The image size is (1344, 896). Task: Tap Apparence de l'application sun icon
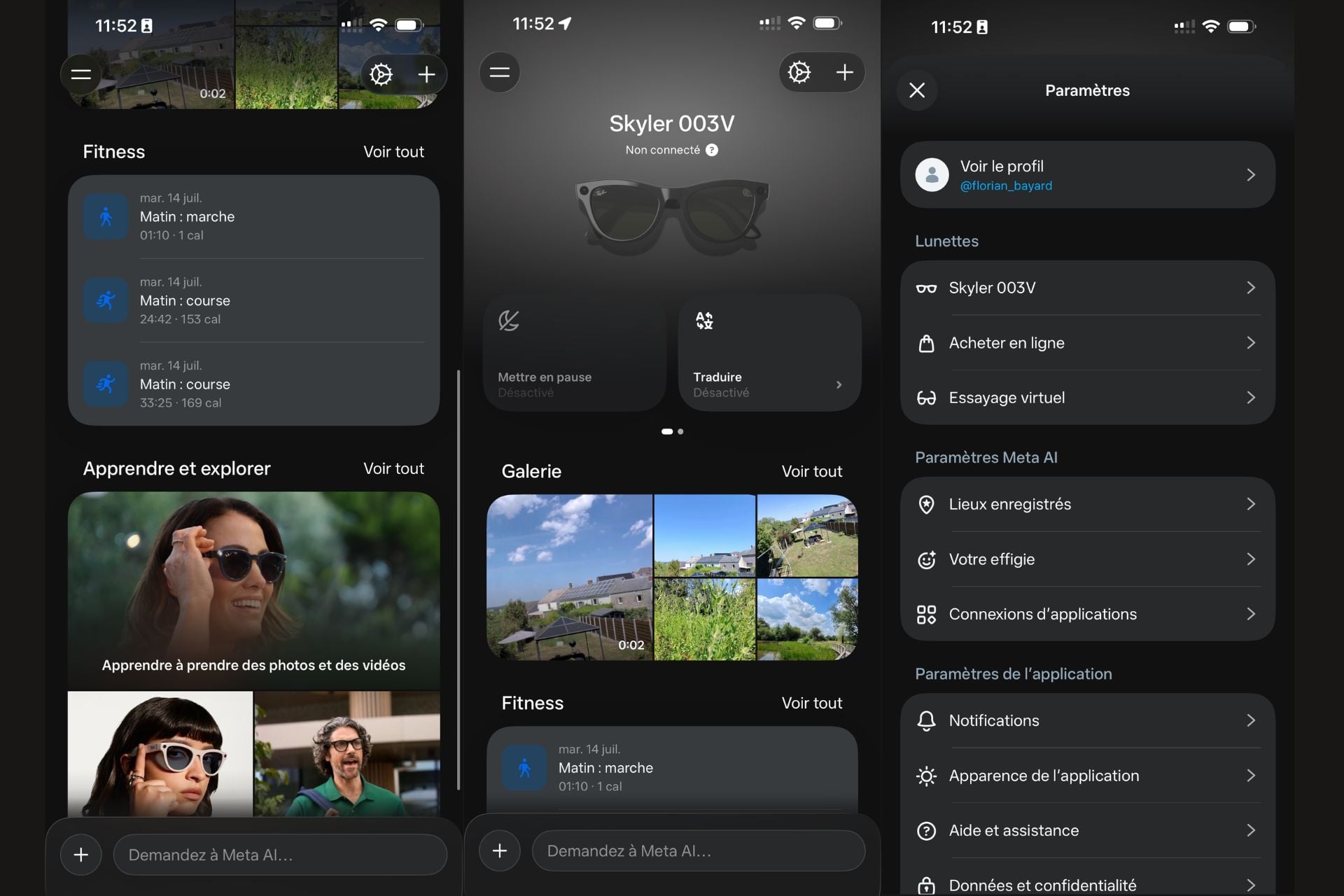tap(926, 776)
